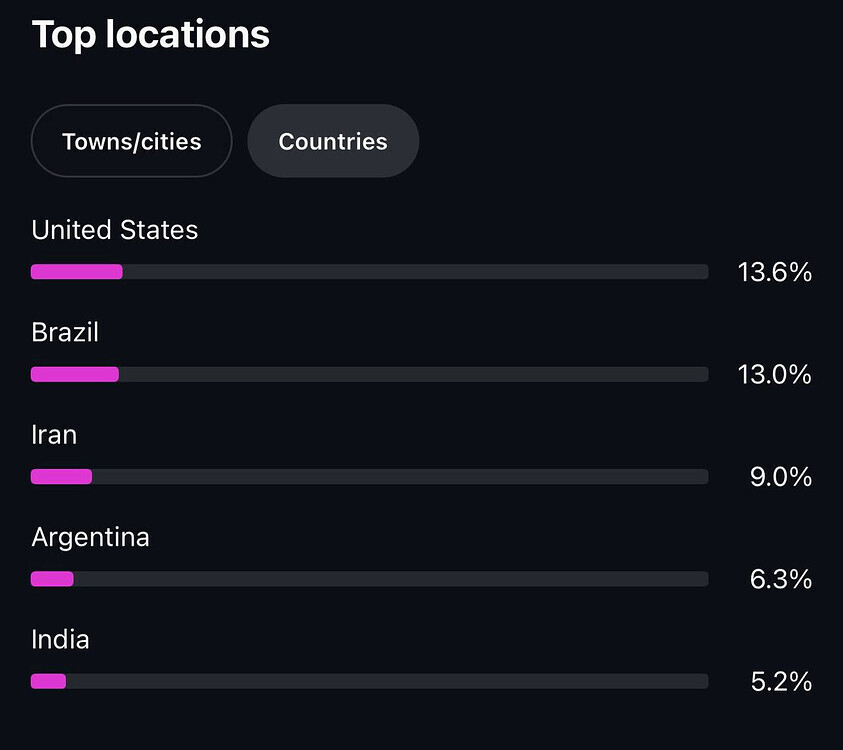Click the pink fill of Argentina bar
Screen dimensions: 843x750
pyautogui.click(x=52, y=579)
